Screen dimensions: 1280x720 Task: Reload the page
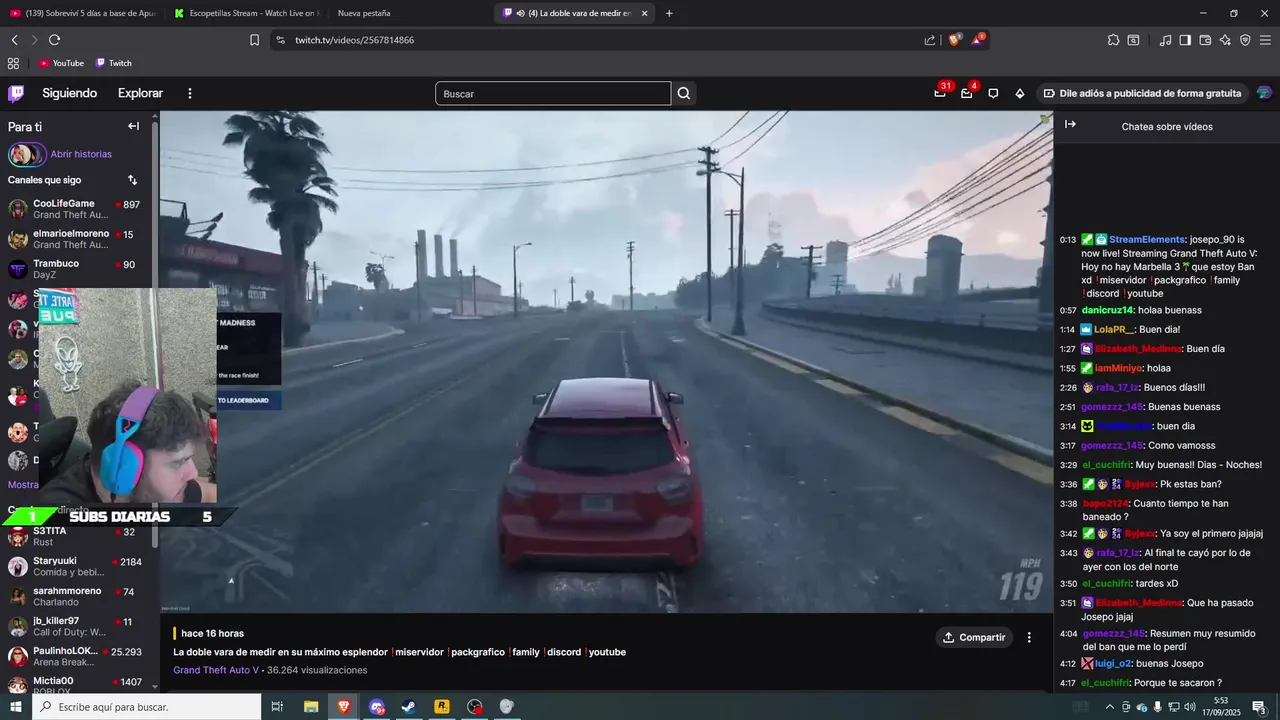point(54,40)
